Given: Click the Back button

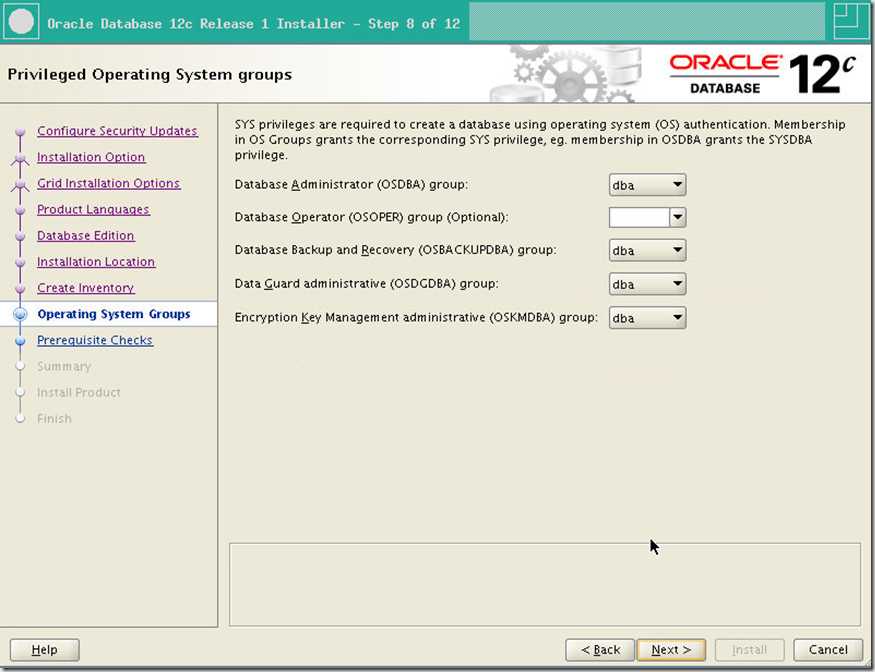Looking at the screenshot, I should click(600, 650).
